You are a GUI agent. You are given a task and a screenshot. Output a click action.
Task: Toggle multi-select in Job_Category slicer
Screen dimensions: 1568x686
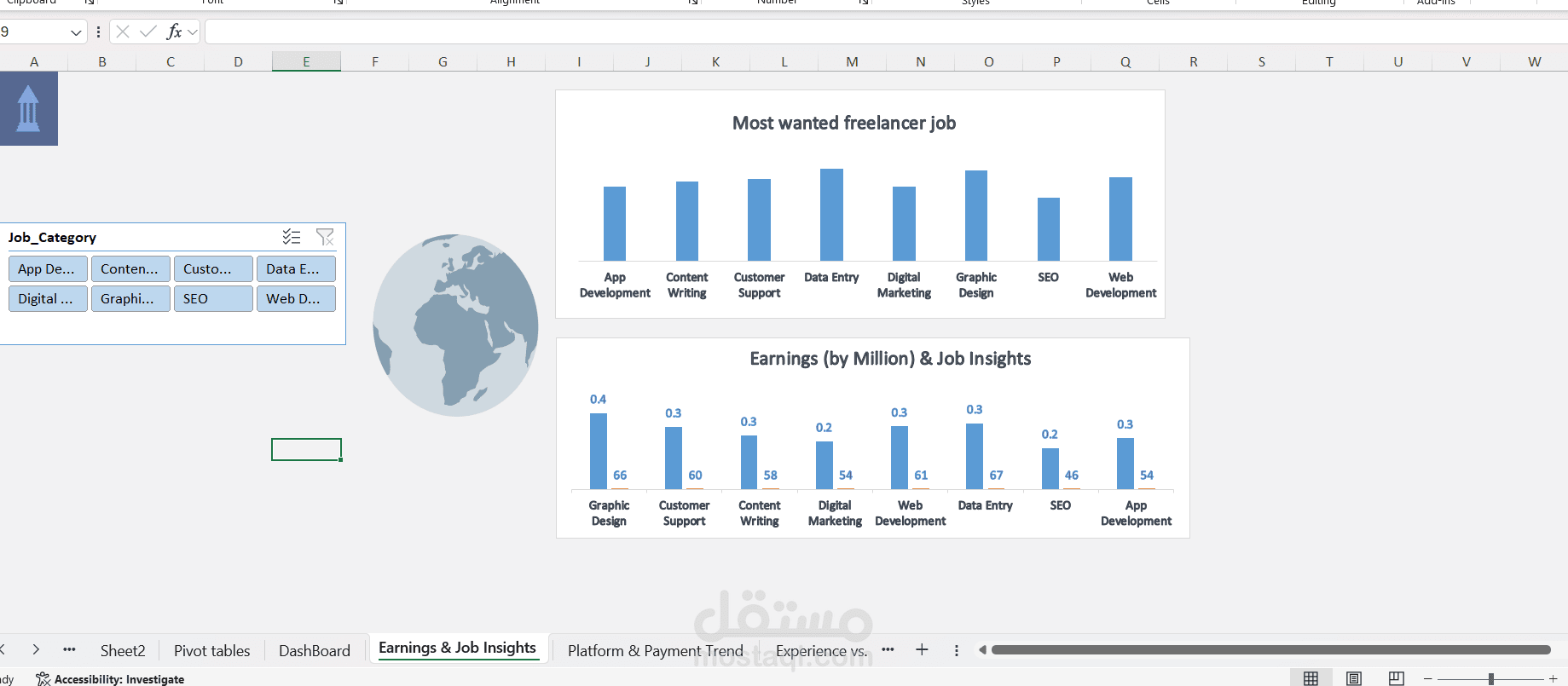pos(292,237)
